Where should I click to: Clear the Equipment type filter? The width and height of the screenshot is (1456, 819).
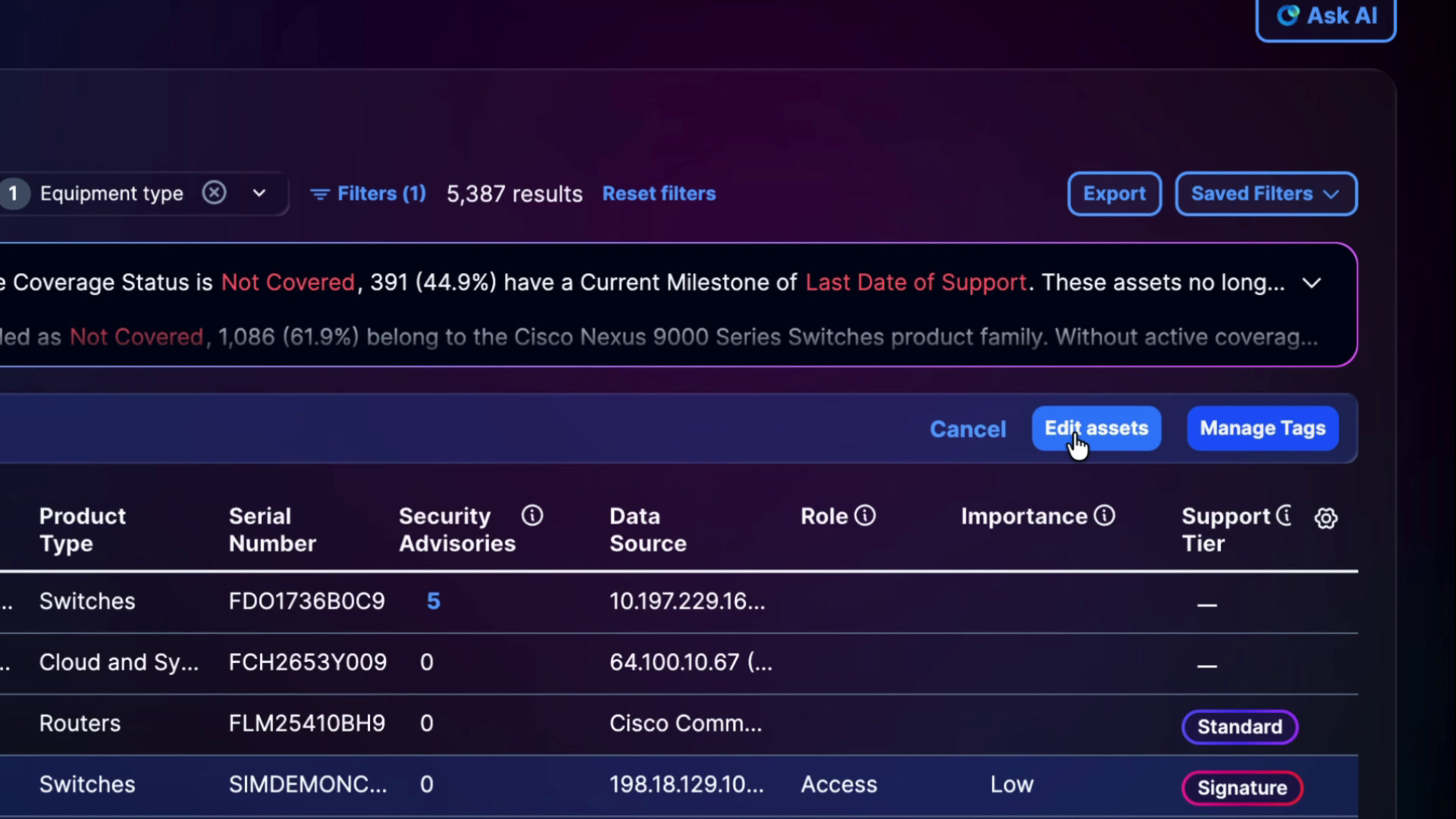tap(215, 193)
